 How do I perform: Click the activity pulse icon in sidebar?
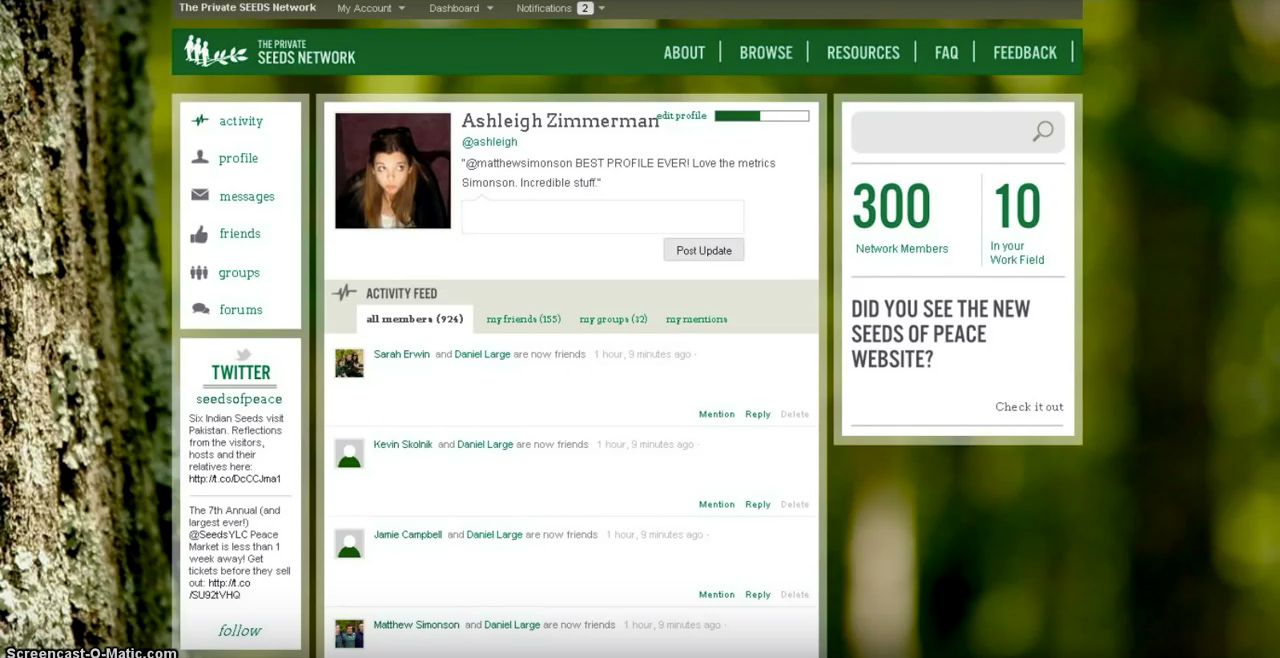click(200, 120)
